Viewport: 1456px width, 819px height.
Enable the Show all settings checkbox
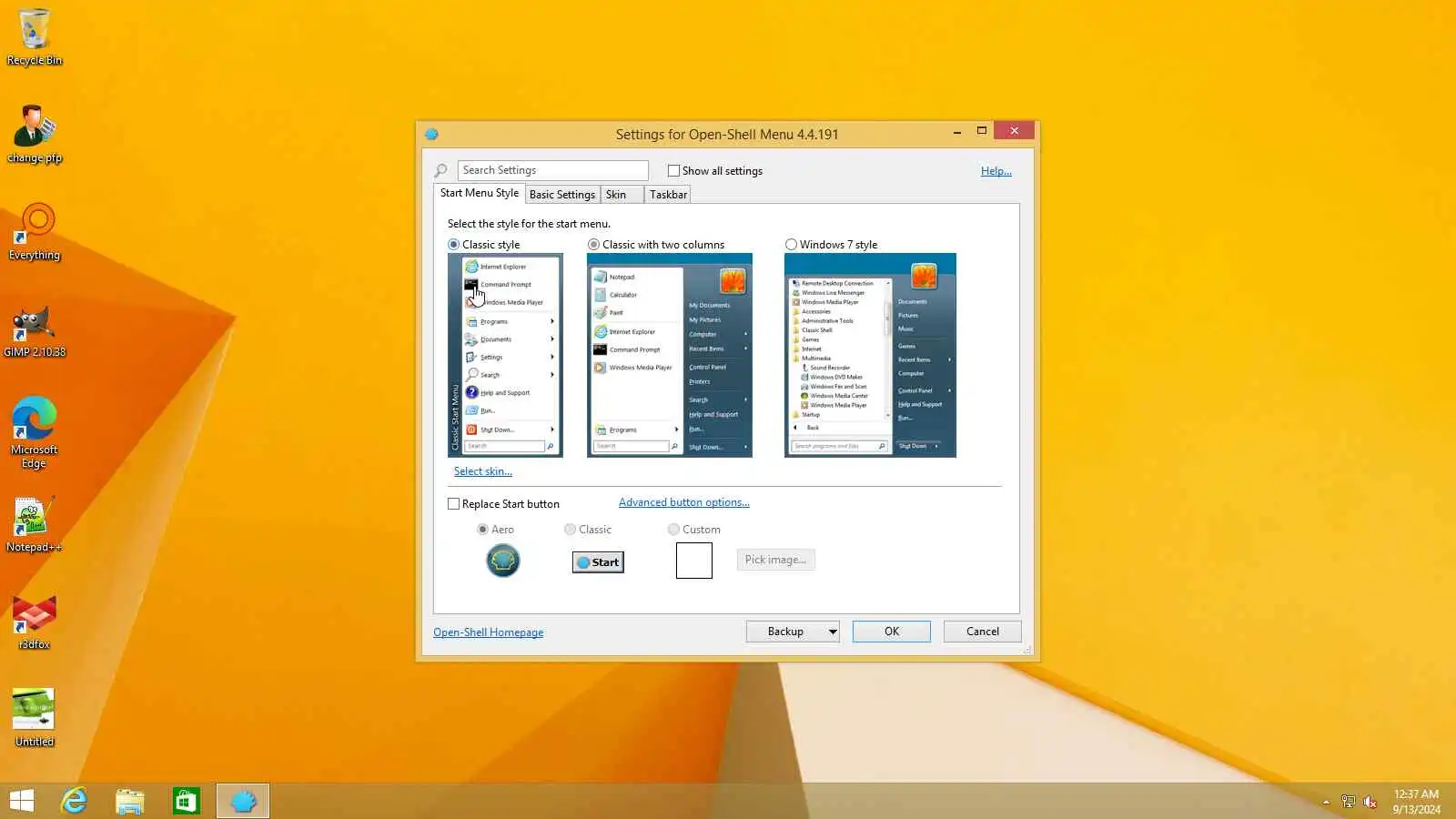click(673, 170)
